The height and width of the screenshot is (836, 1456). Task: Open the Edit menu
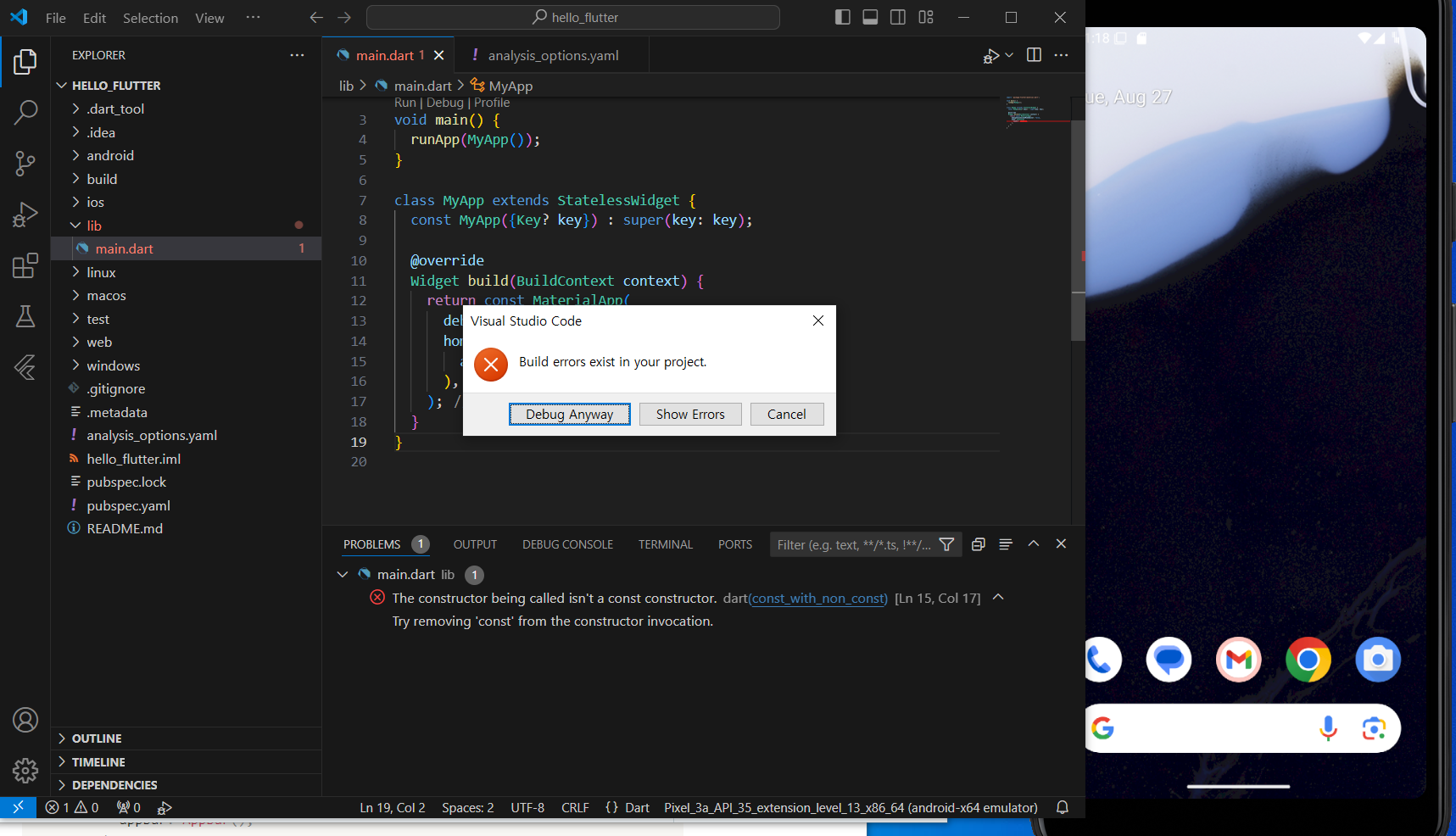94,18
